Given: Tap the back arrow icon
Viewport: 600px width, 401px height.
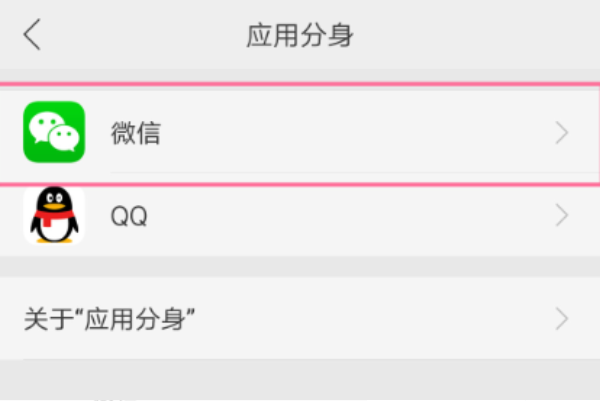Looking at the screenshot, I should [x=33, y=34].
